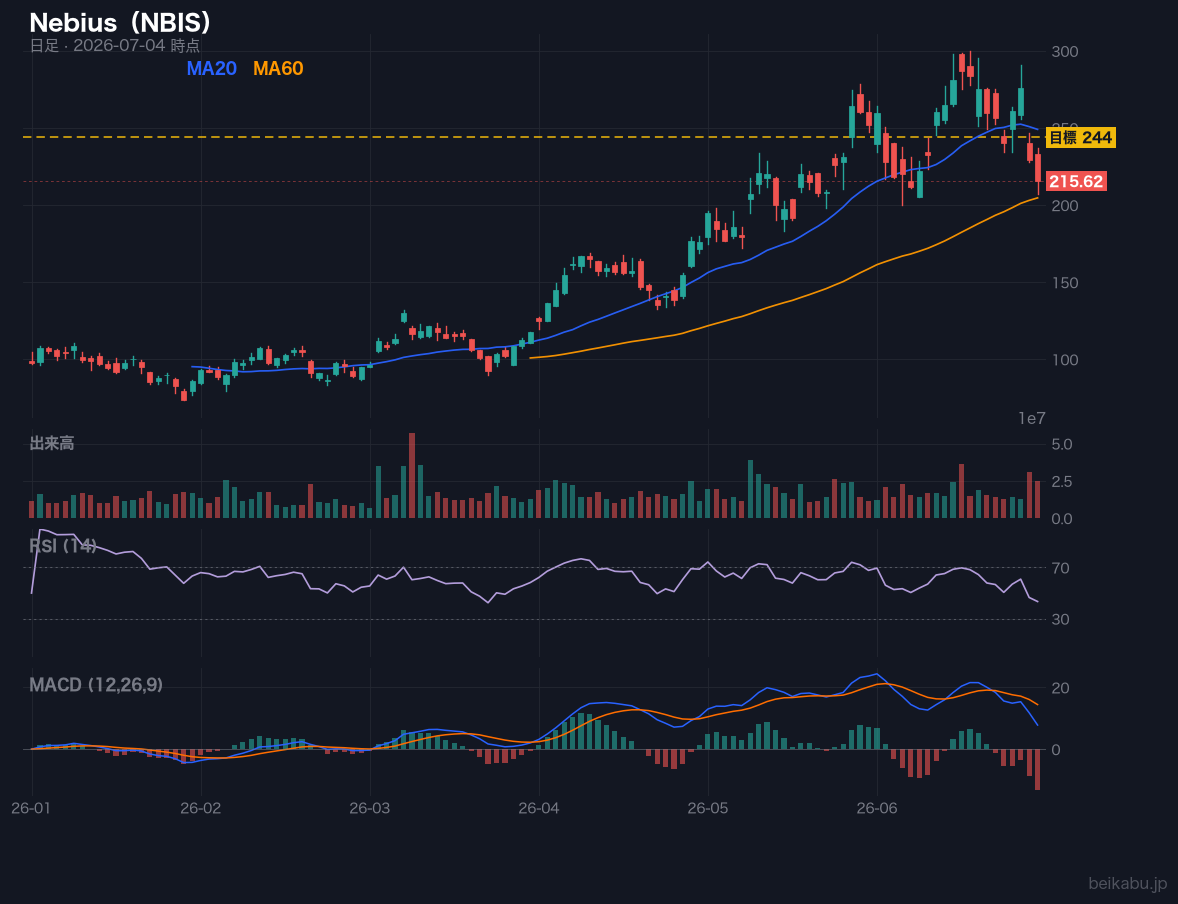Click the 出来高 volume panel label

[x=52, y=443]
